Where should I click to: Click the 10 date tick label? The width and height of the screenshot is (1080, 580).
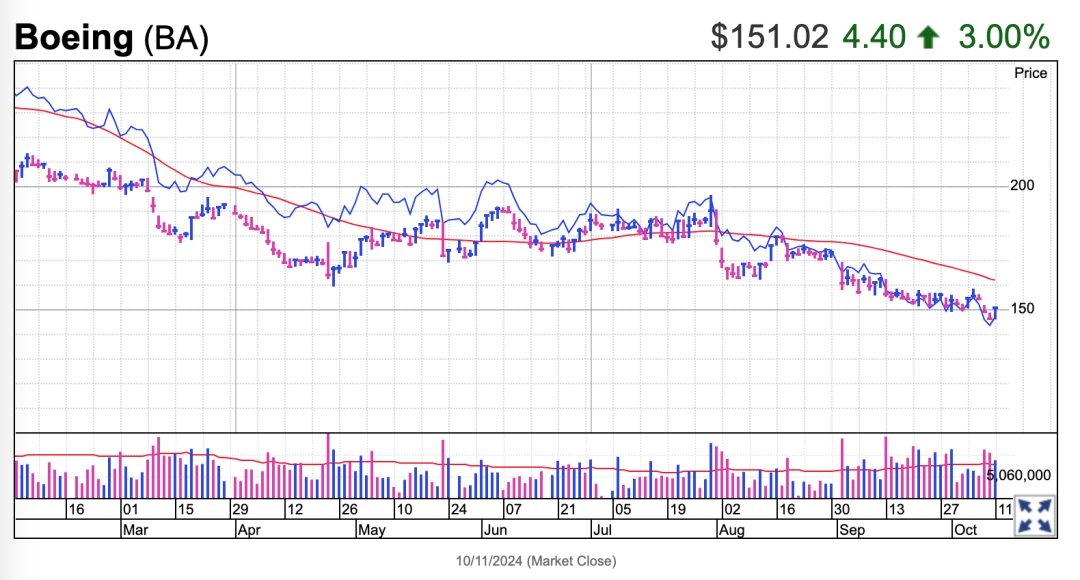404,510
